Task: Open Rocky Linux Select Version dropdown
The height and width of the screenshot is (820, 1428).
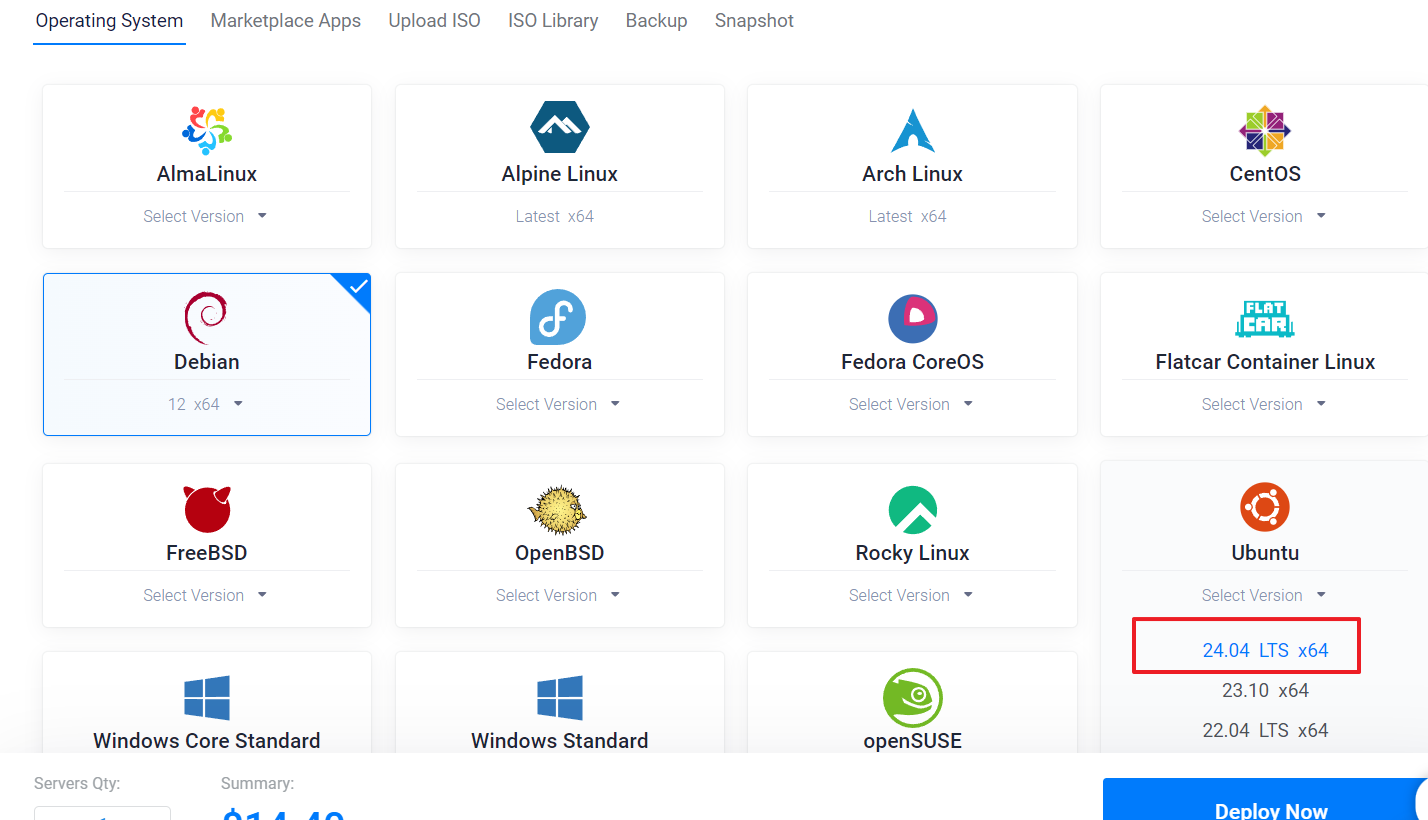Action: (912, 595)
